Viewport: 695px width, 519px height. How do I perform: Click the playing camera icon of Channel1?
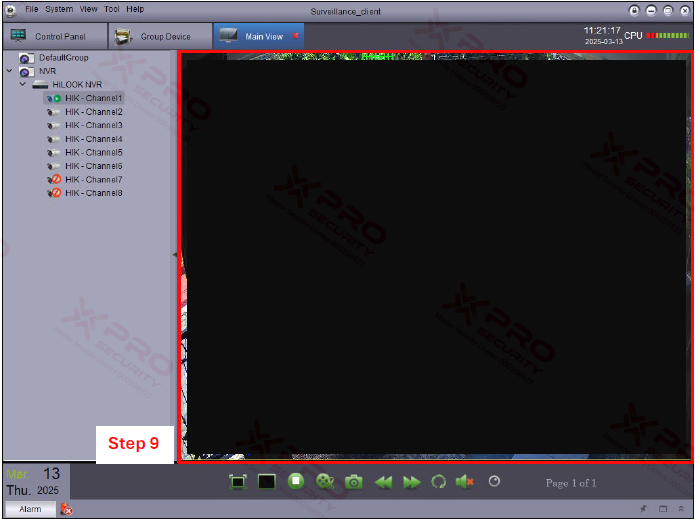pos(54,98)
